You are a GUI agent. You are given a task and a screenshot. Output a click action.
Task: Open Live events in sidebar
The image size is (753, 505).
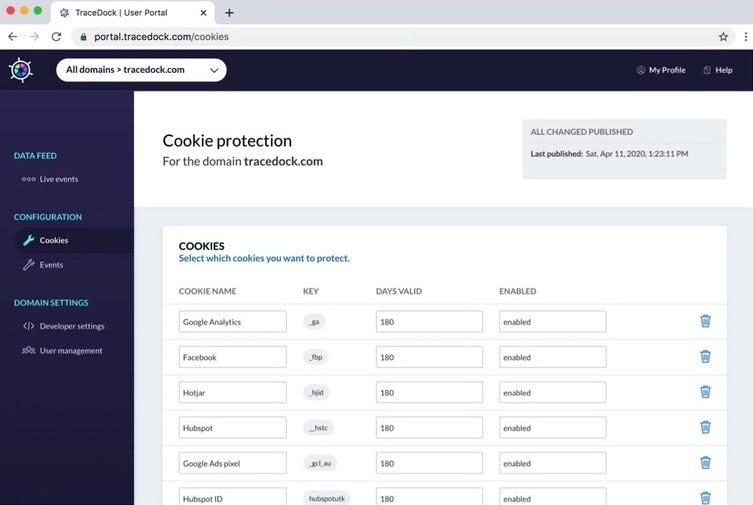[50, 179]
